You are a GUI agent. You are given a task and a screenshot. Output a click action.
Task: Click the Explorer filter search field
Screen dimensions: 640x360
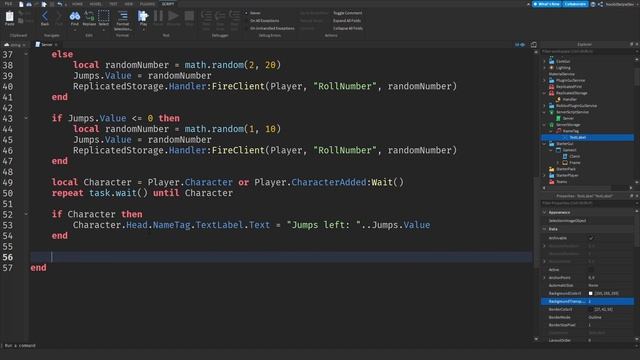587,51
